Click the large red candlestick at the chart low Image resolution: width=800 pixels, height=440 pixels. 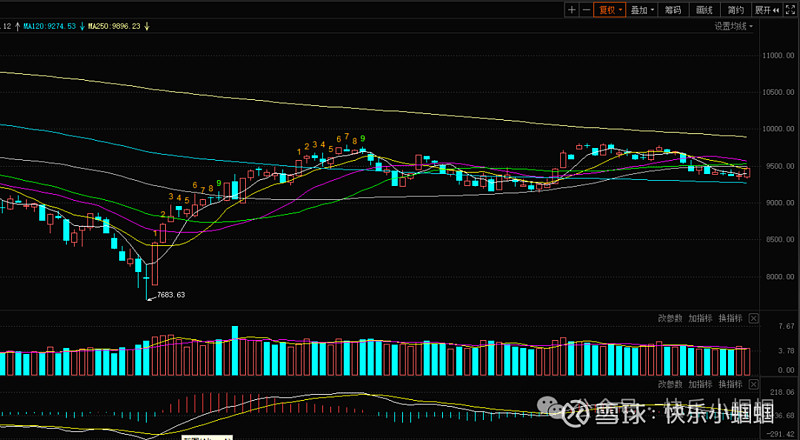coord(155,264)
